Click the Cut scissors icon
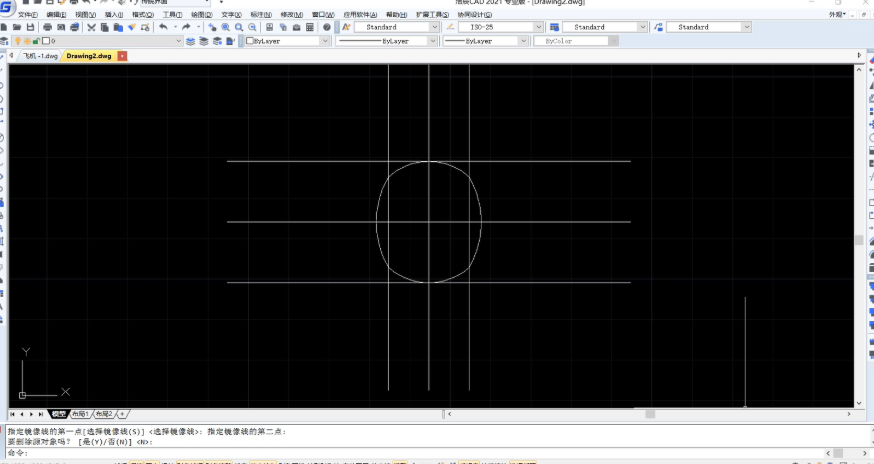The width and height of the screenshot is (874, 464). click(x=91, y=27)
